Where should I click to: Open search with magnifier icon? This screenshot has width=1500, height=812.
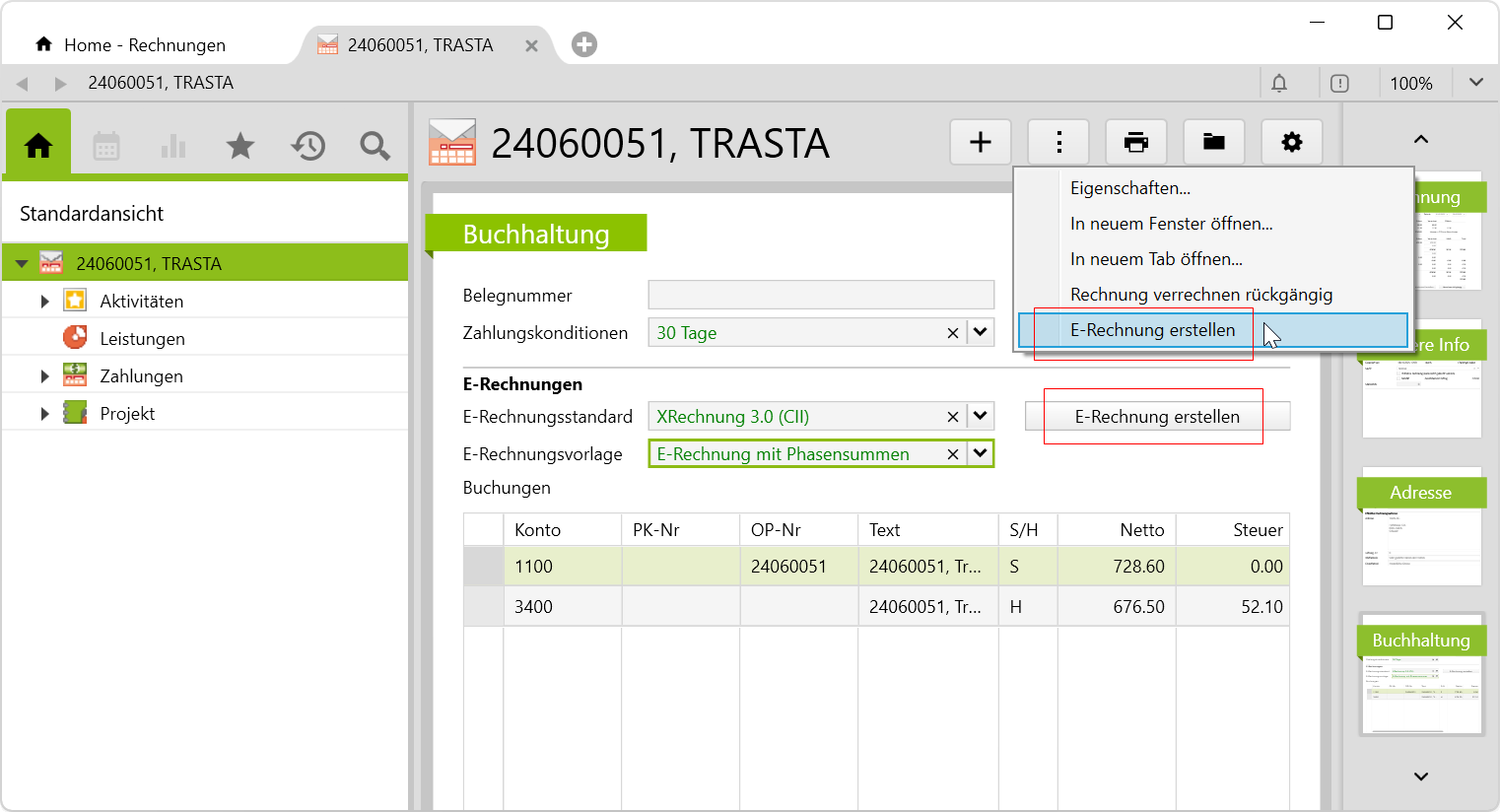point(375,147)
